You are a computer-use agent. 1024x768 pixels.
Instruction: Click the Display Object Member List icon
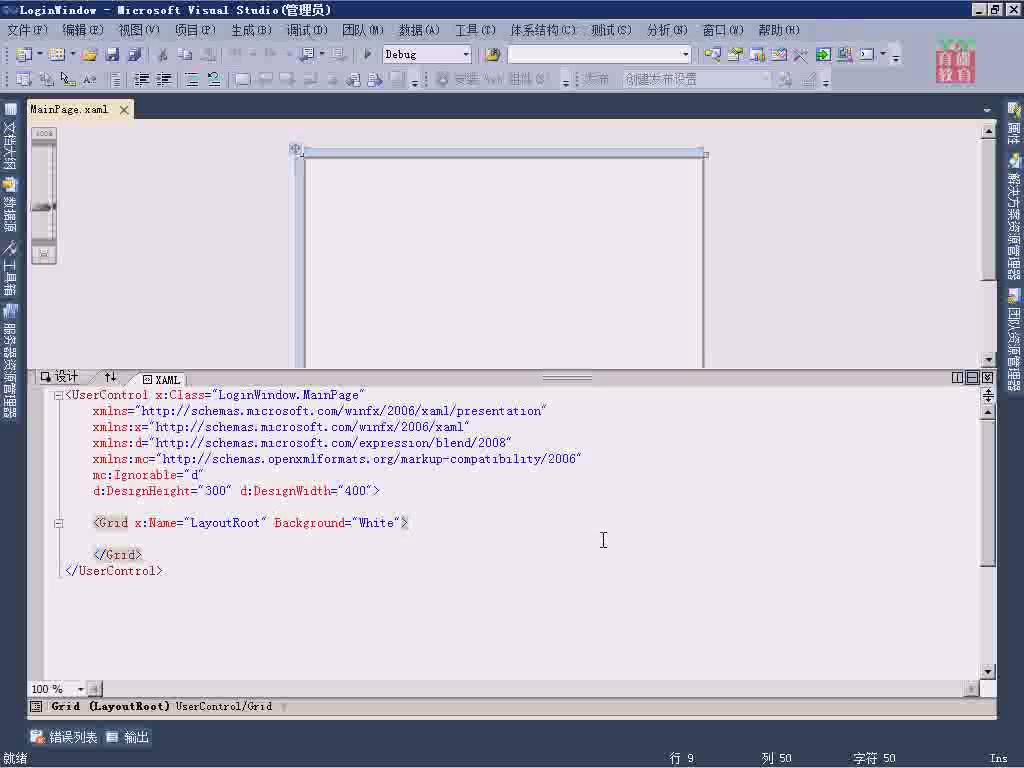click(x=24, y=80)
